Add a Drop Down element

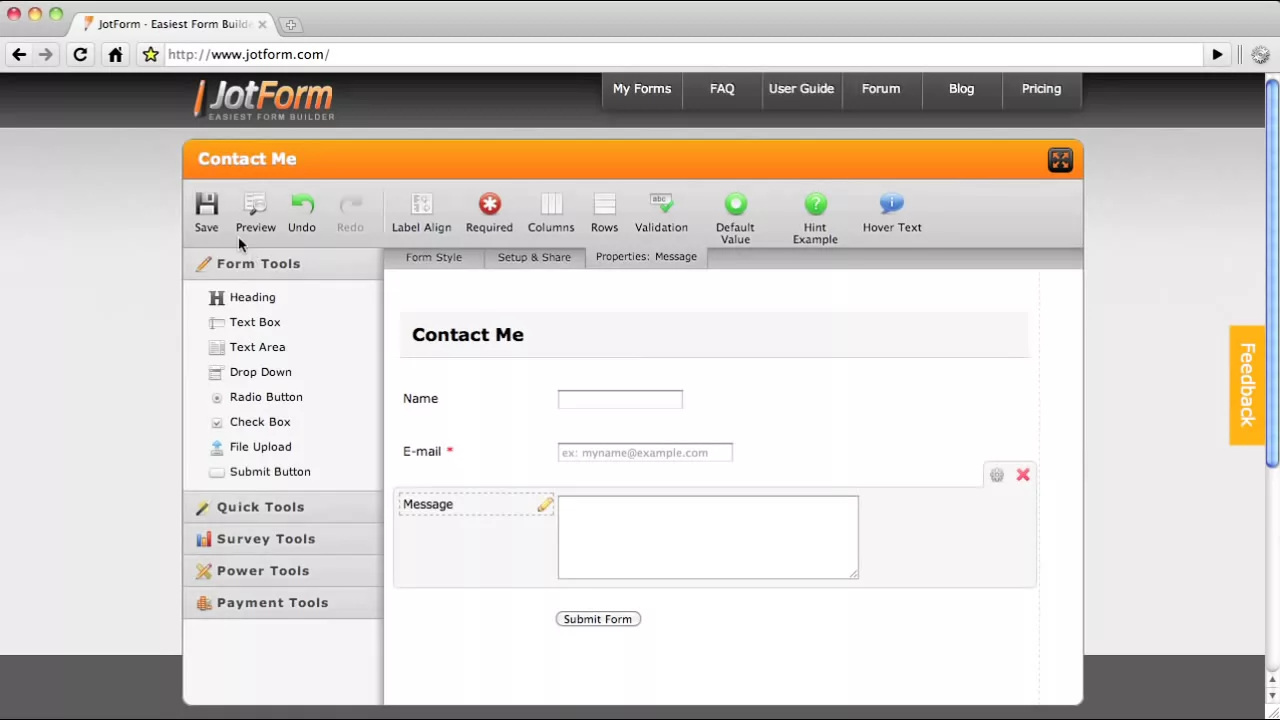250,372
